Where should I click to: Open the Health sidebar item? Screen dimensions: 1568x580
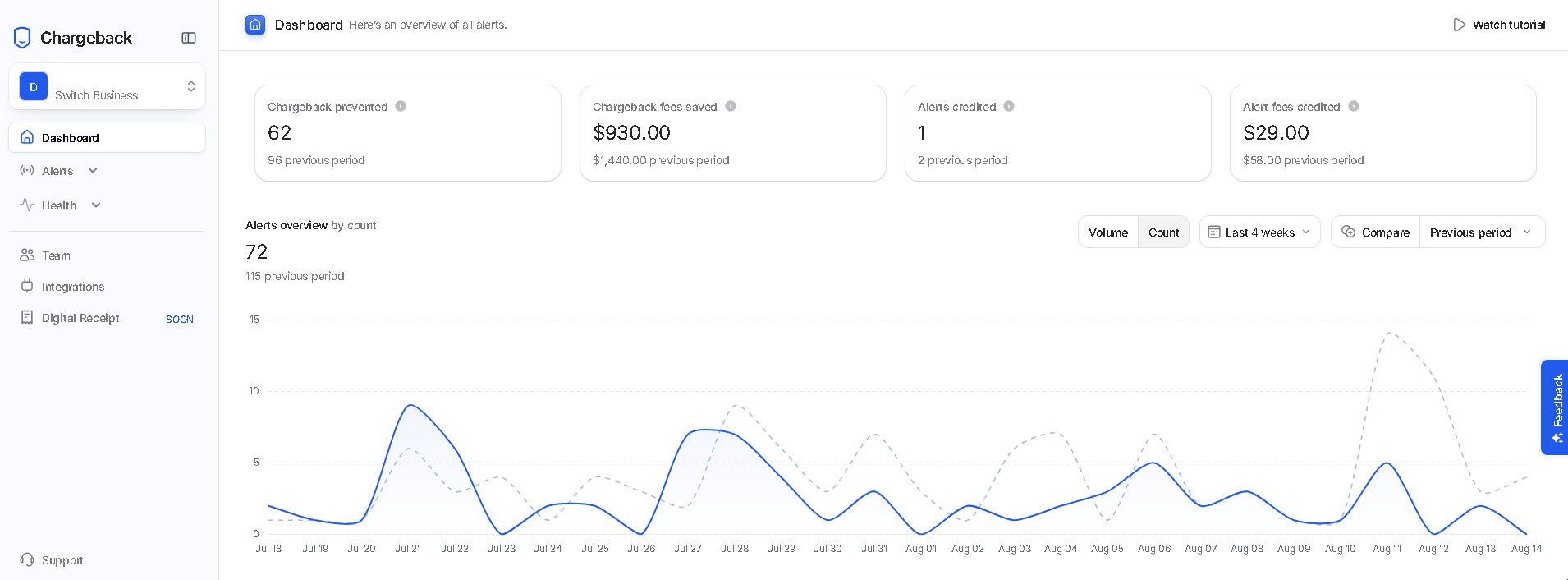point(59,205)
